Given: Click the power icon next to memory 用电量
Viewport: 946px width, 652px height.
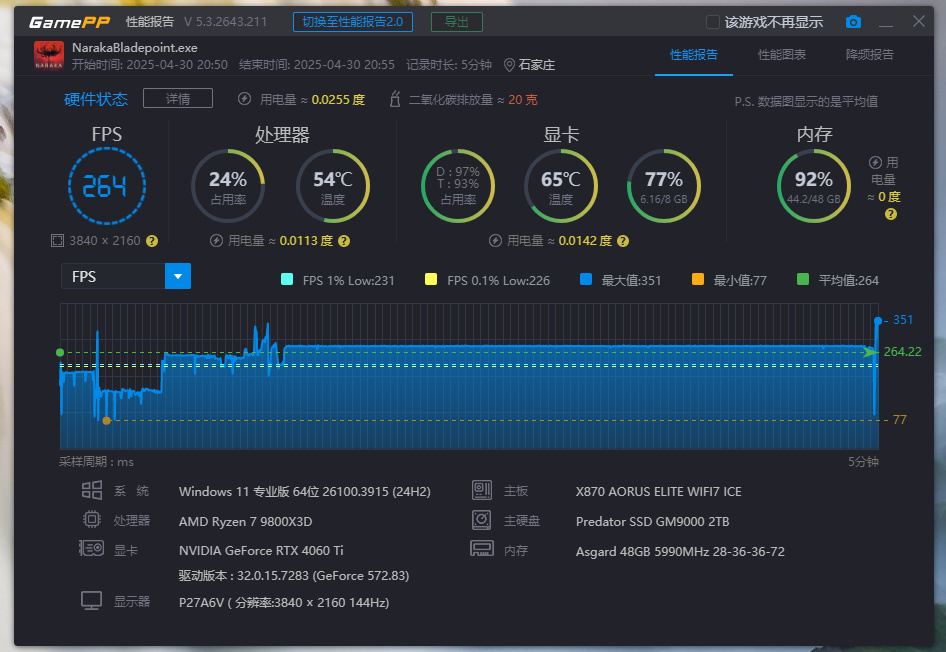Looking at the screenshot, I should tap(875, 163).
